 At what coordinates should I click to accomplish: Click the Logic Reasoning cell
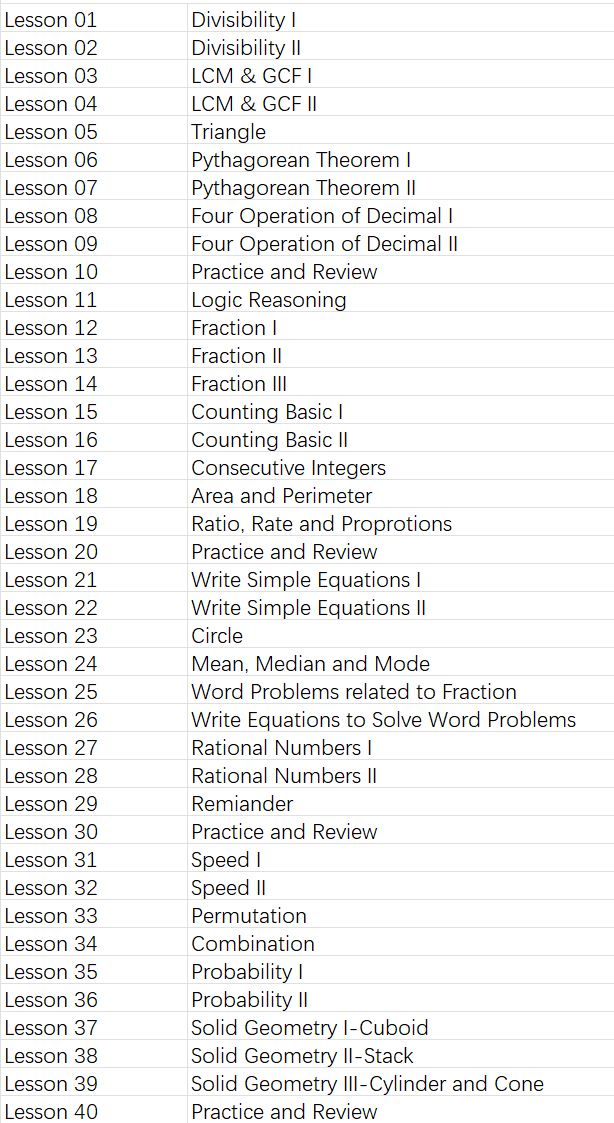pyautogui.click(x=400, y=299)
